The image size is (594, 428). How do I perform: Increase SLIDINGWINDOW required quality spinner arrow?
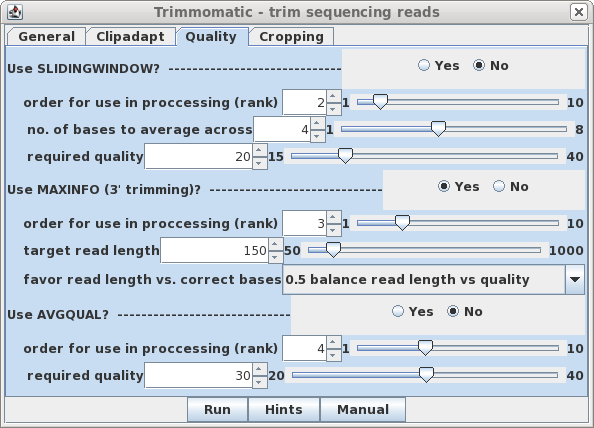tap(259, 150)
